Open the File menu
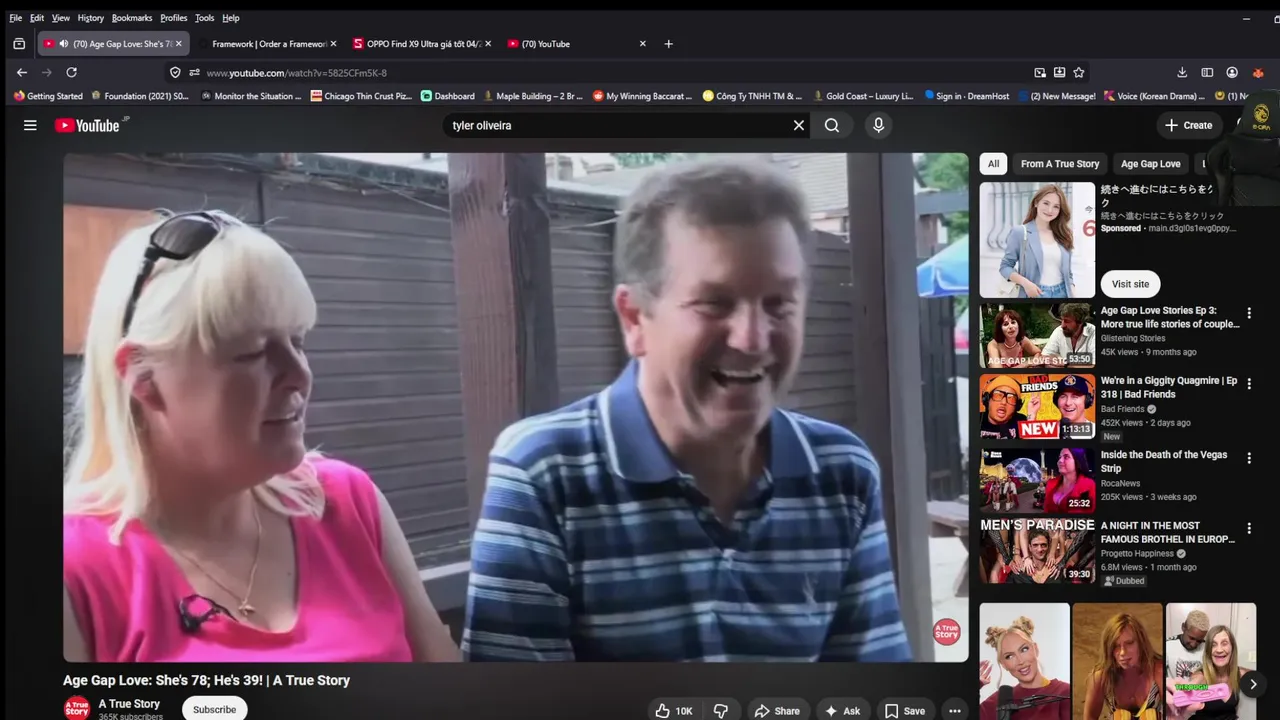Image resolution: width=1280 pixels, height=720 pixels. [x=16, y=18]
